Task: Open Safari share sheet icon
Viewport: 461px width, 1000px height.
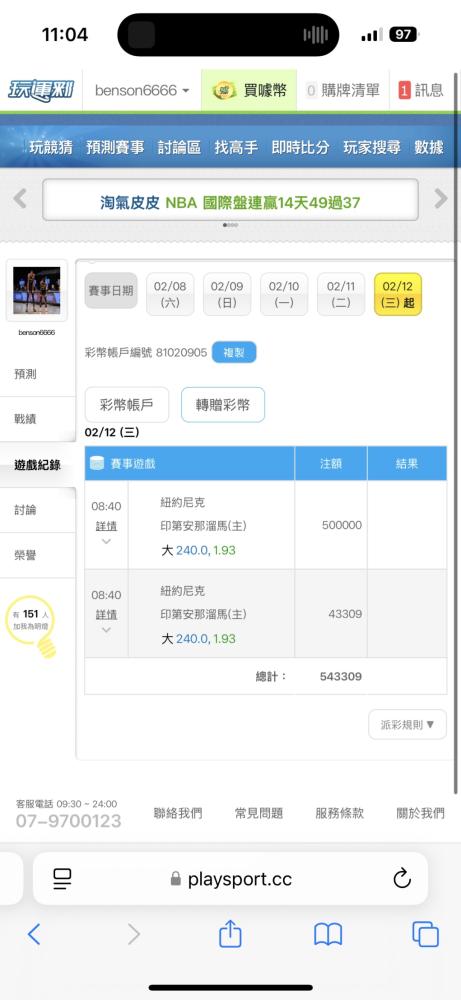Action: point(230,934)
